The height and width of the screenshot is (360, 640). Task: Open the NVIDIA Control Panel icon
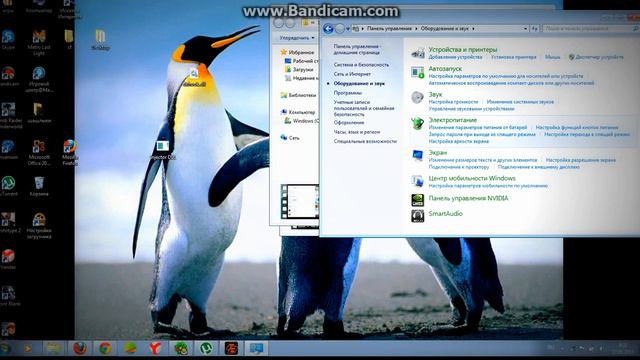pyautogui.click(x=418, y=200)
